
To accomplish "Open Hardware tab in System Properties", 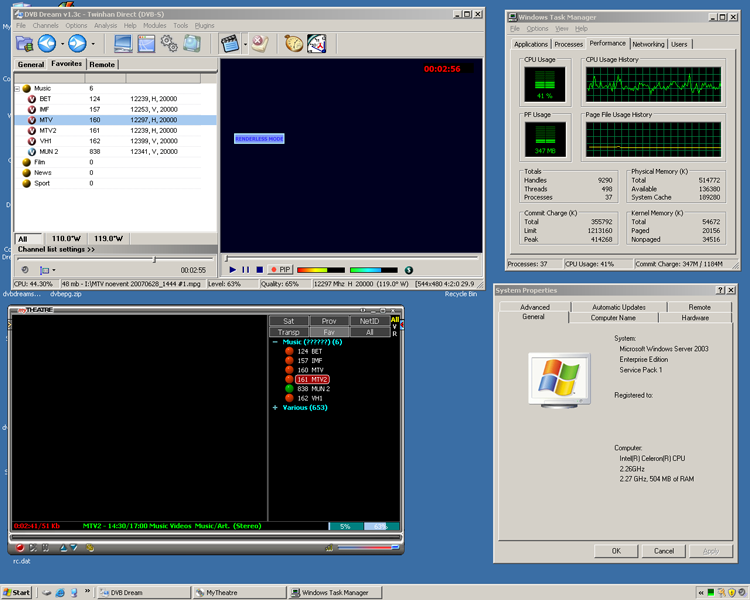I will coord(695,318).
